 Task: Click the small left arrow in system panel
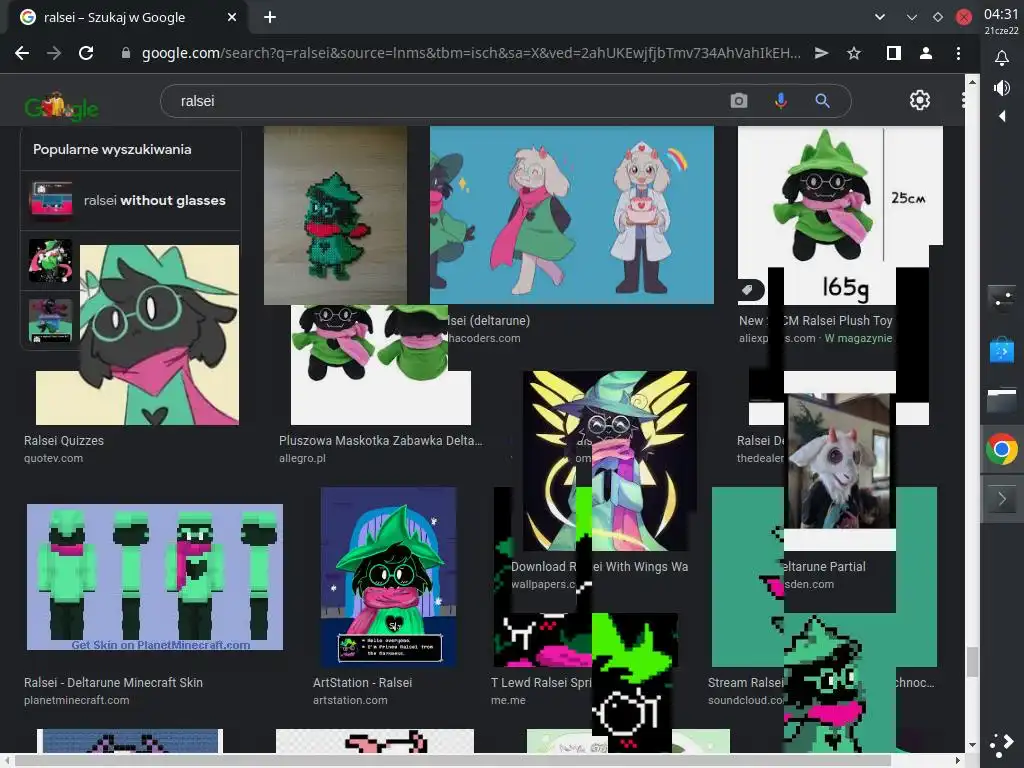(x=1002, y=116)
